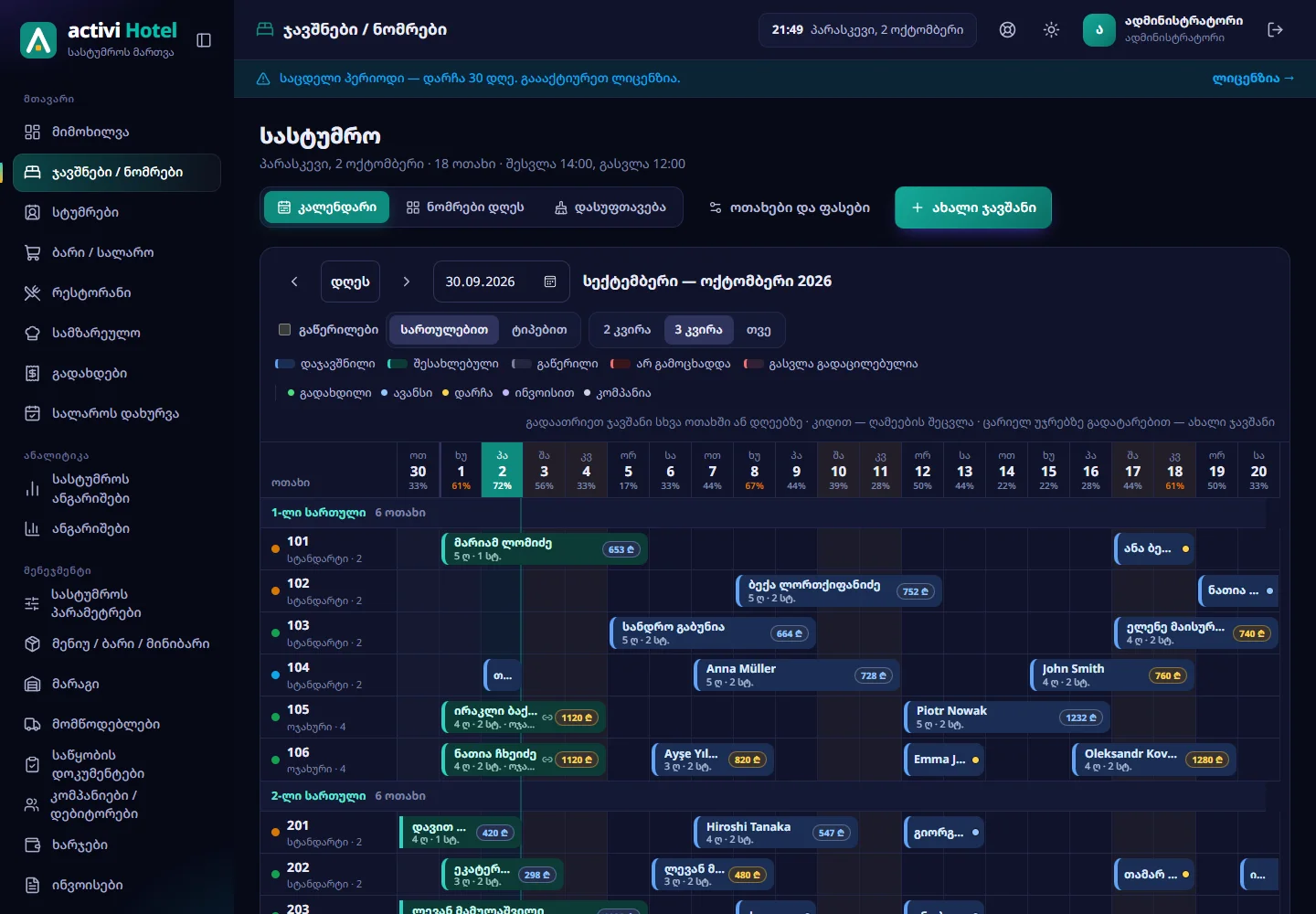Open ბარი / სალარო cart section

[x=117, y=252]
